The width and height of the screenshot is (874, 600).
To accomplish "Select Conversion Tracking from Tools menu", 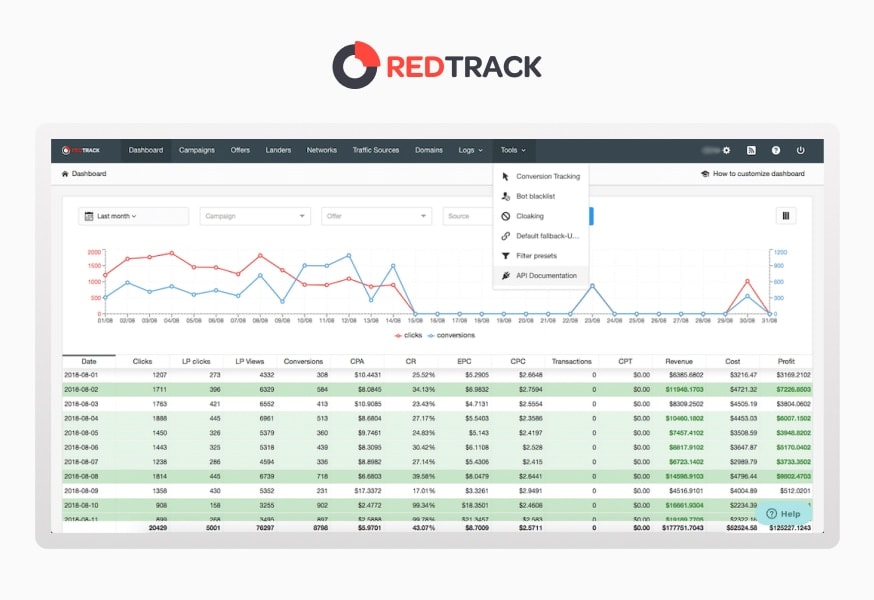I will [x=547, y=177].
